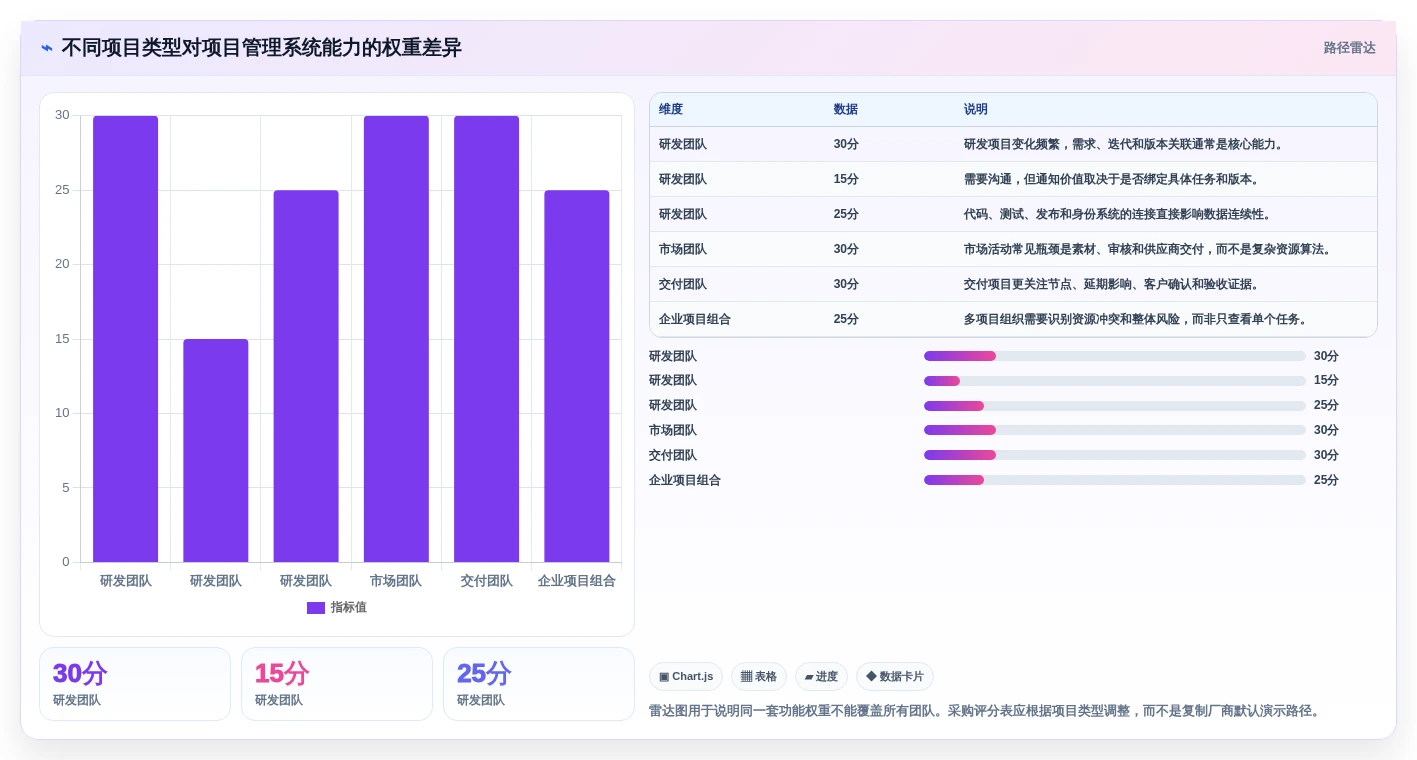
Task: Click the 企业项目组合 bar in the chart
Action: tap(577, 376)
